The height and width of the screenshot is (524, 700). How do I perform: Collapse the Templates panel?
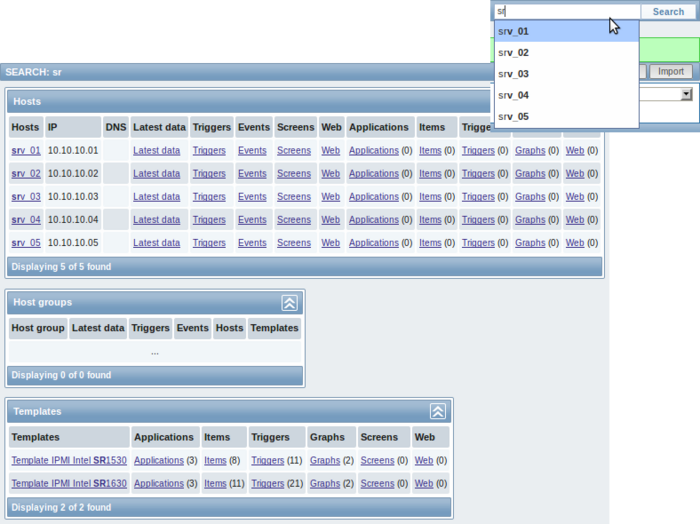438,412
